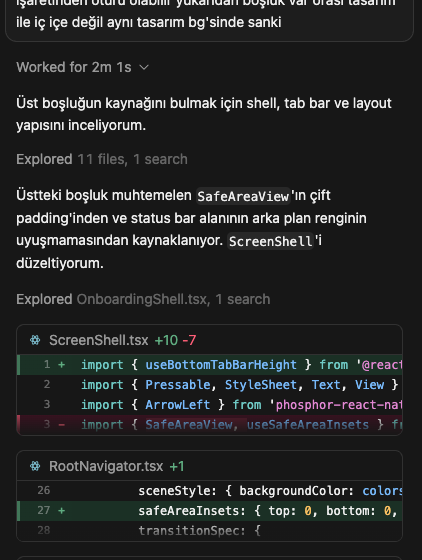
Task: Click the React icon beside ScreenShell.tsx
Action: [x=35, y=340]
